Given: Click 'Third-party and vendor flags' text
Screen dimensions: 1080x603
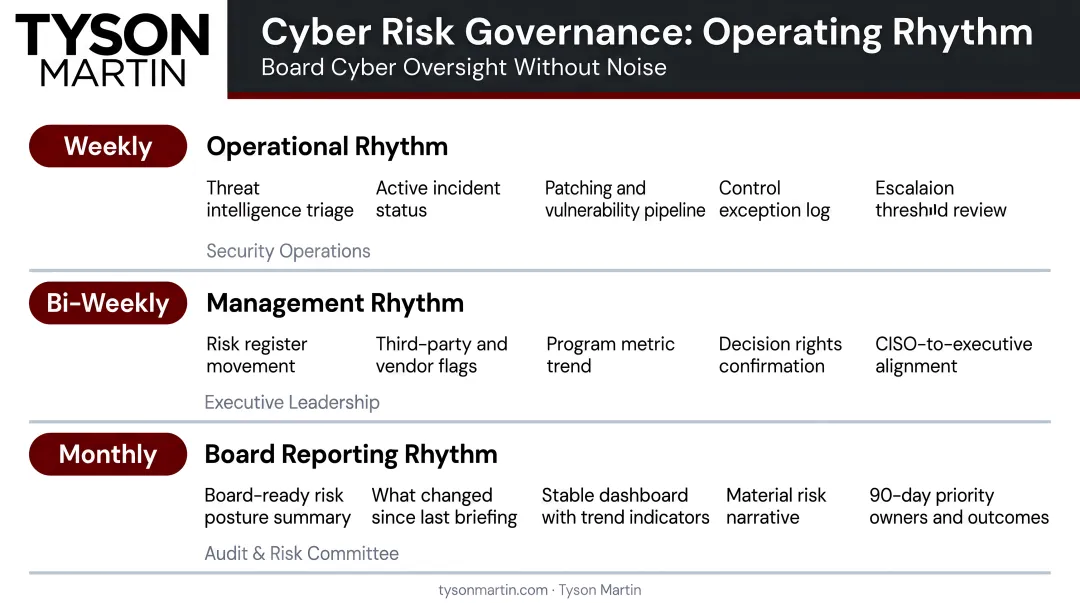Looking at the screenshot, I should tap(441, 355).
